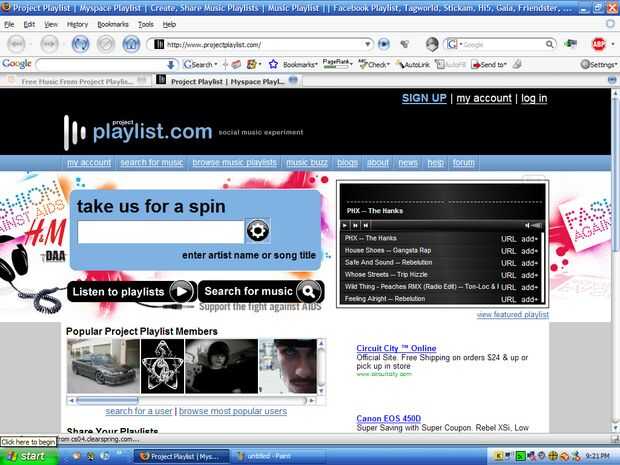Open the Tools menu
Image resolution: width=620 pixels, height=465 pixels.
(x=146, y=25)
